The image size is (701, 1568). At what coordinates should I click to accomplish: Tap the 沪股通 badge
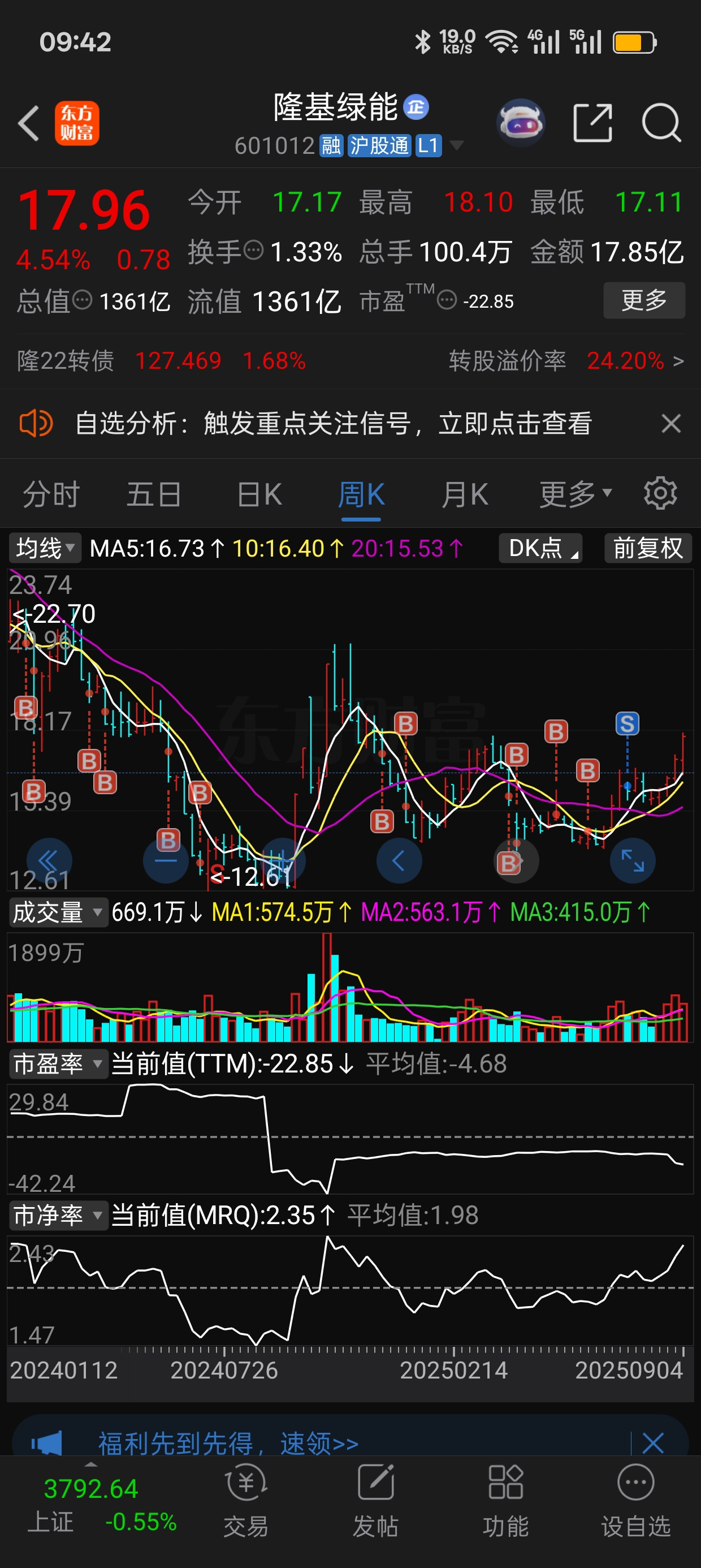coord(379,146)
